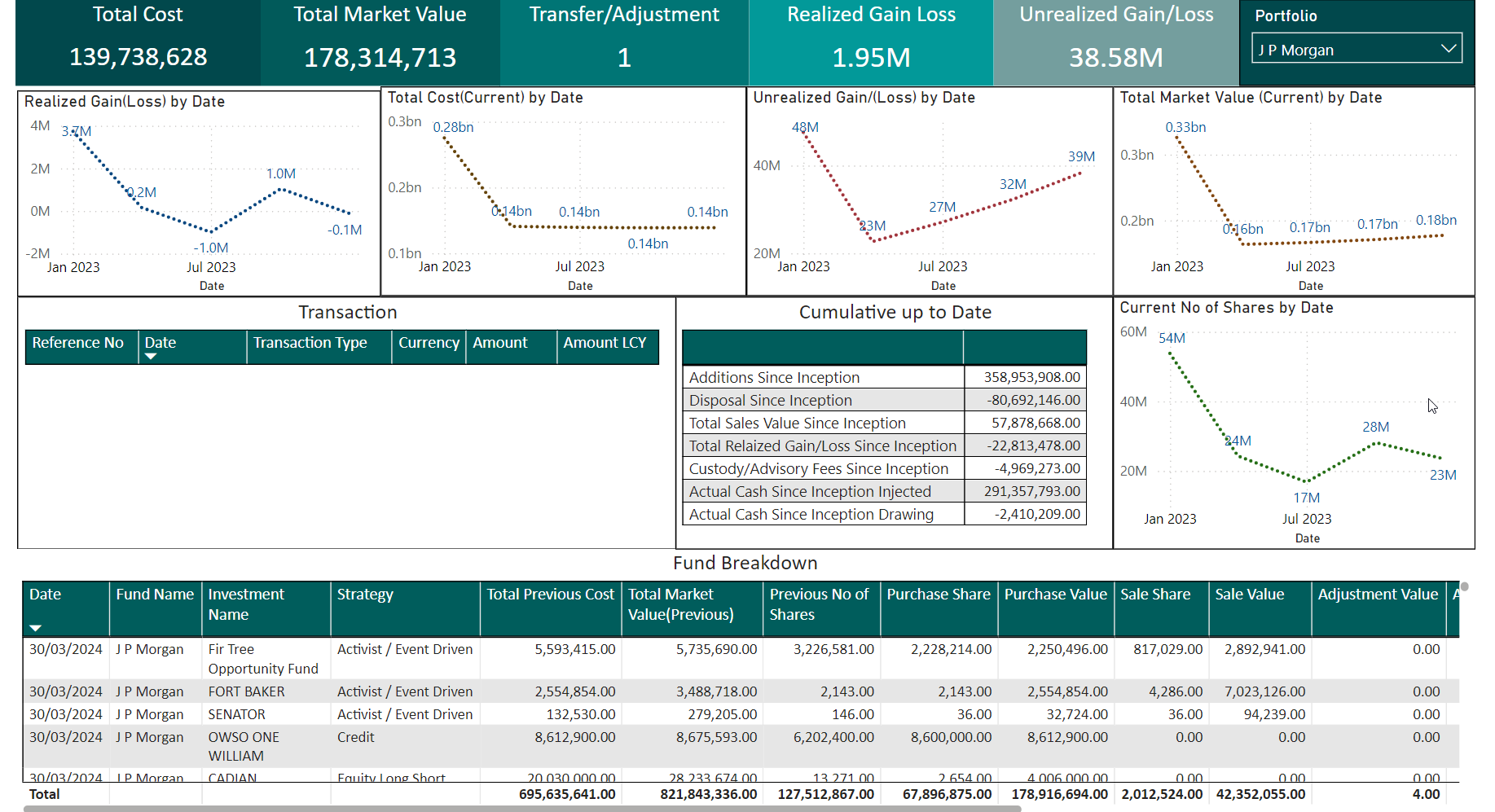Click the Realized Gain Loss card

click(x=870, y=42)
